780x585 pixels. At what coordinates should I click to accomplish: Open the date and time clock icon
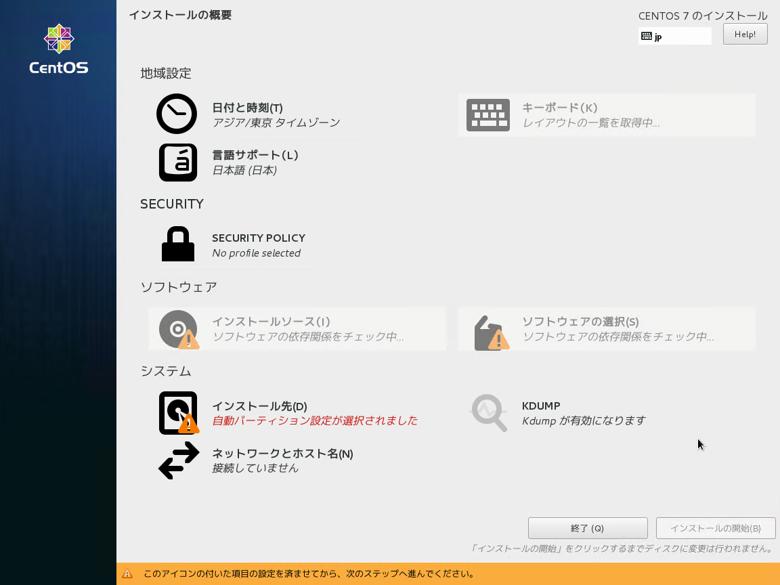177,114
